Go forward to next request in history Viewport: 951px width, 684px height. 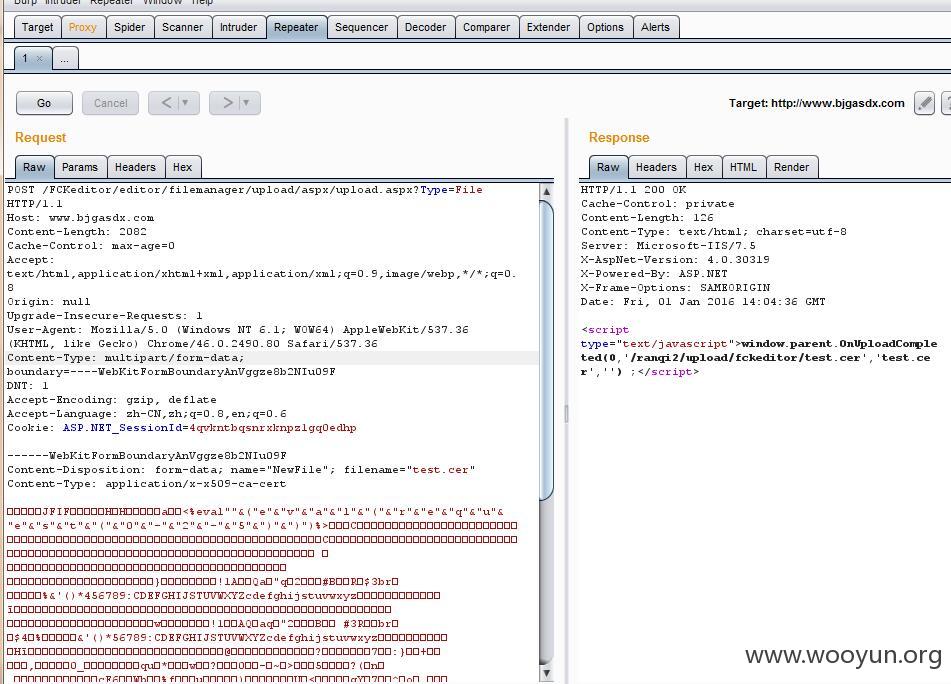(x=227, y=103)
